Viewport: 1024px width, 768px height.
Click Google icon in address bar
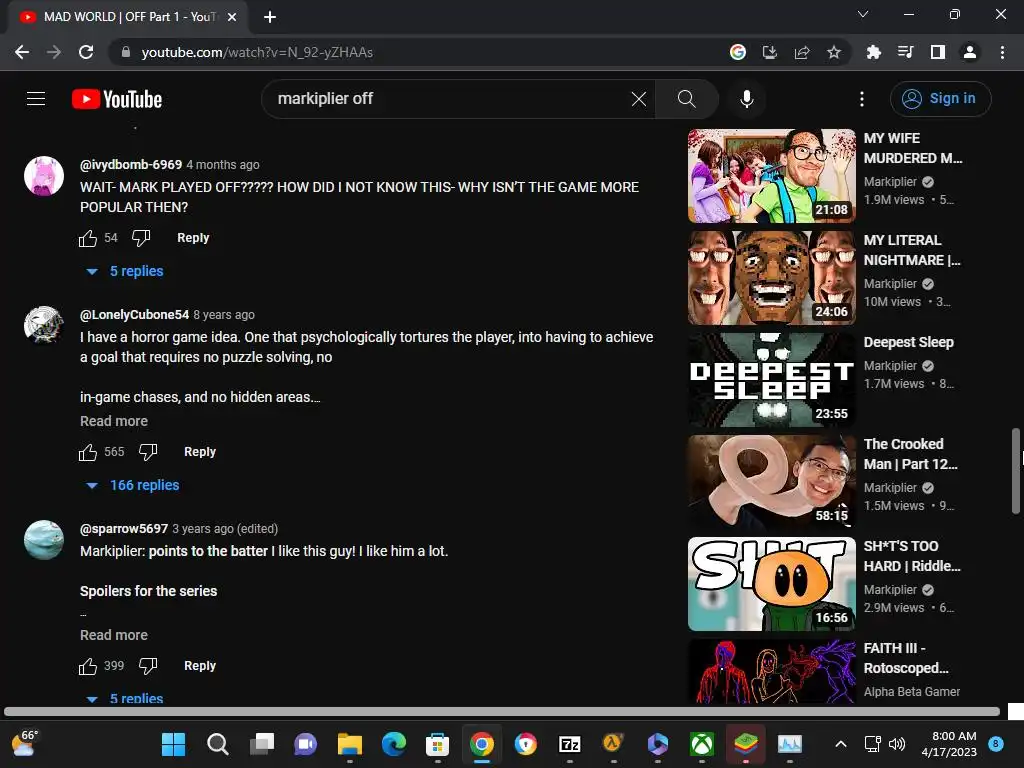737,52
